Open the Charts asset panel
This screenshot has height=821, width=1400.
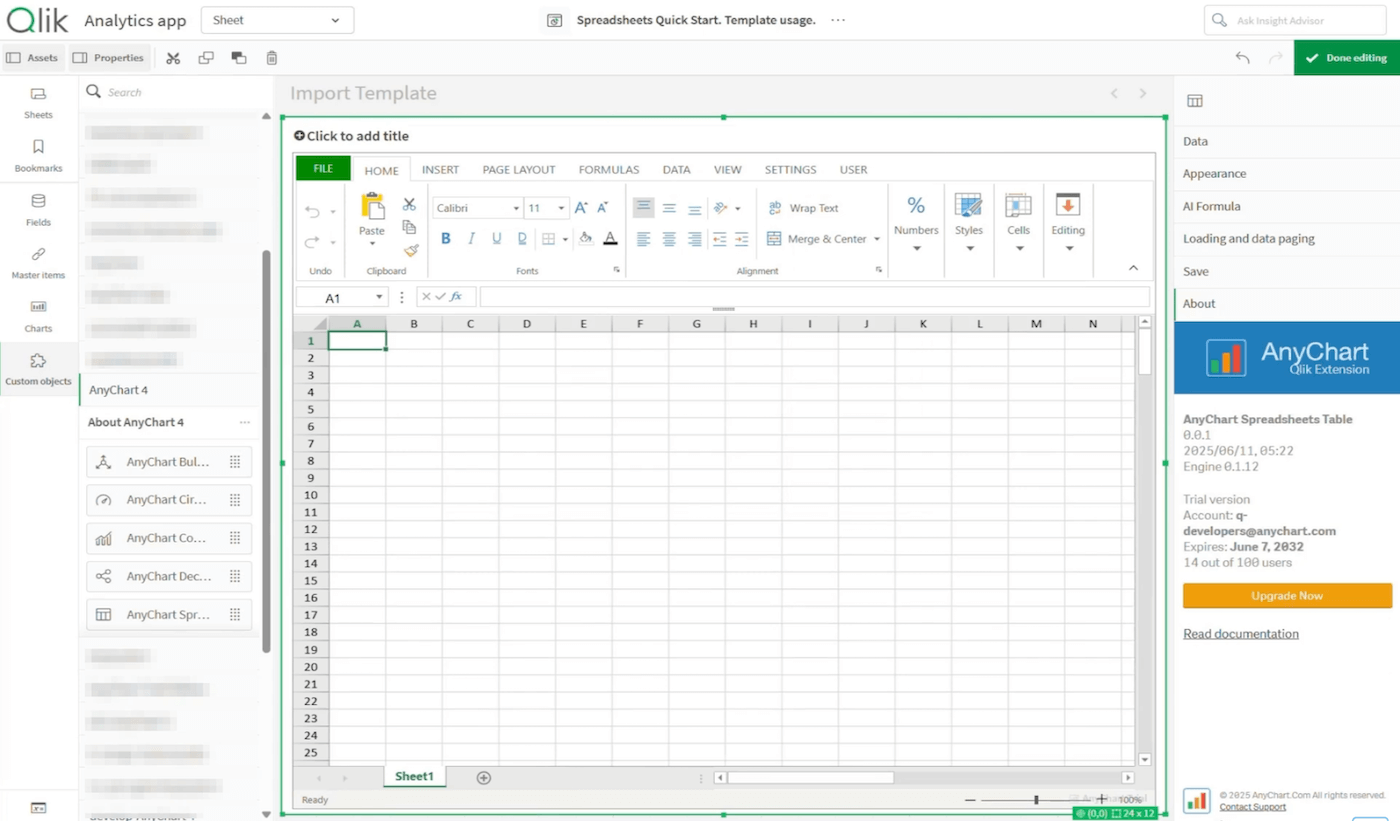38,316
